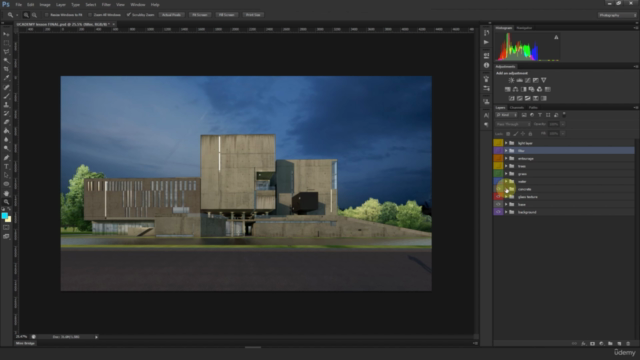Screen dimensions: 640x360
Task: Select the History Brush tool
Action: [6, 113]
